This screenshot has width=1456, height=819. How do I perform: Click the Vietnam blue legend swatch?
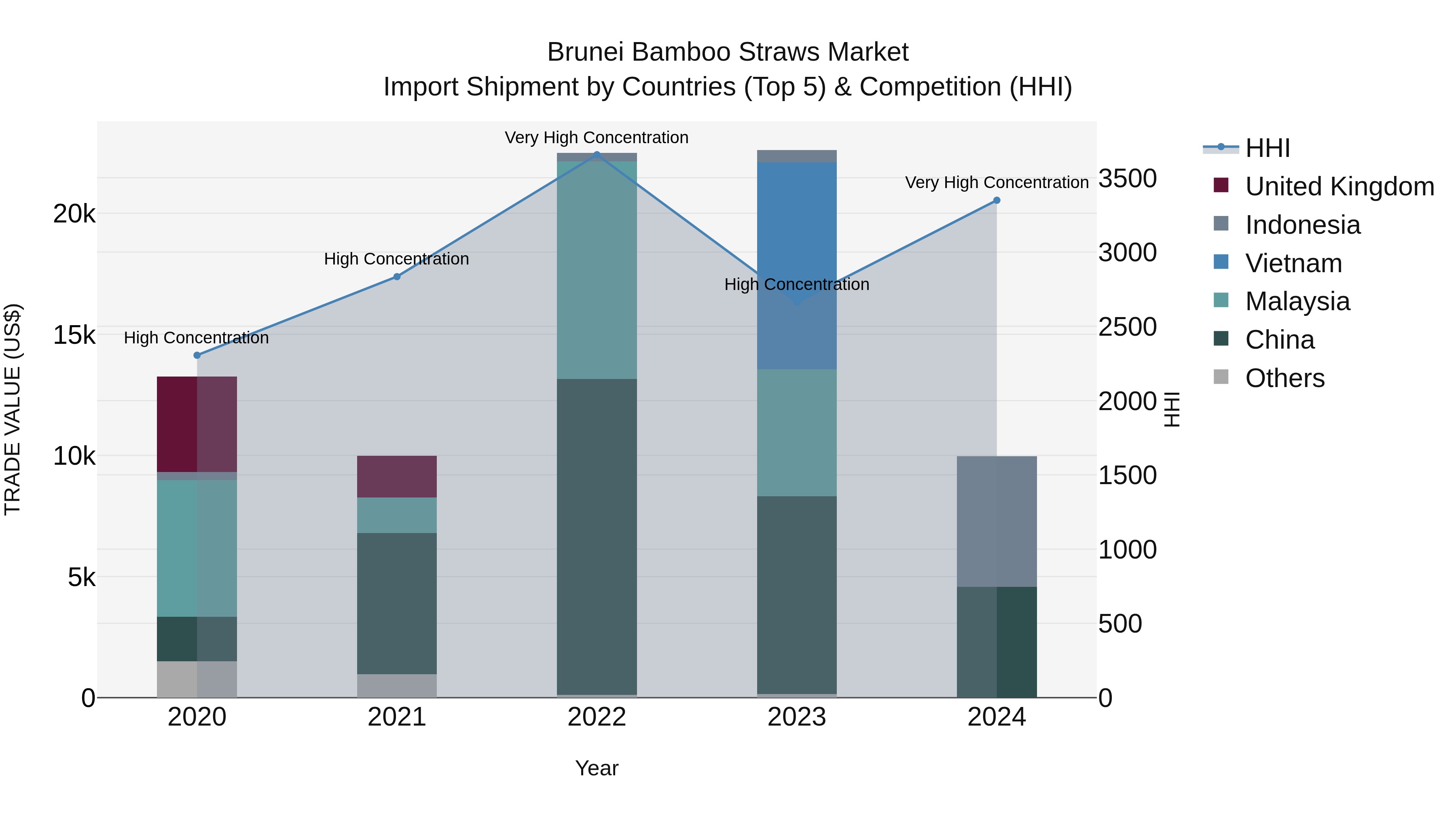coord(1221,262)
